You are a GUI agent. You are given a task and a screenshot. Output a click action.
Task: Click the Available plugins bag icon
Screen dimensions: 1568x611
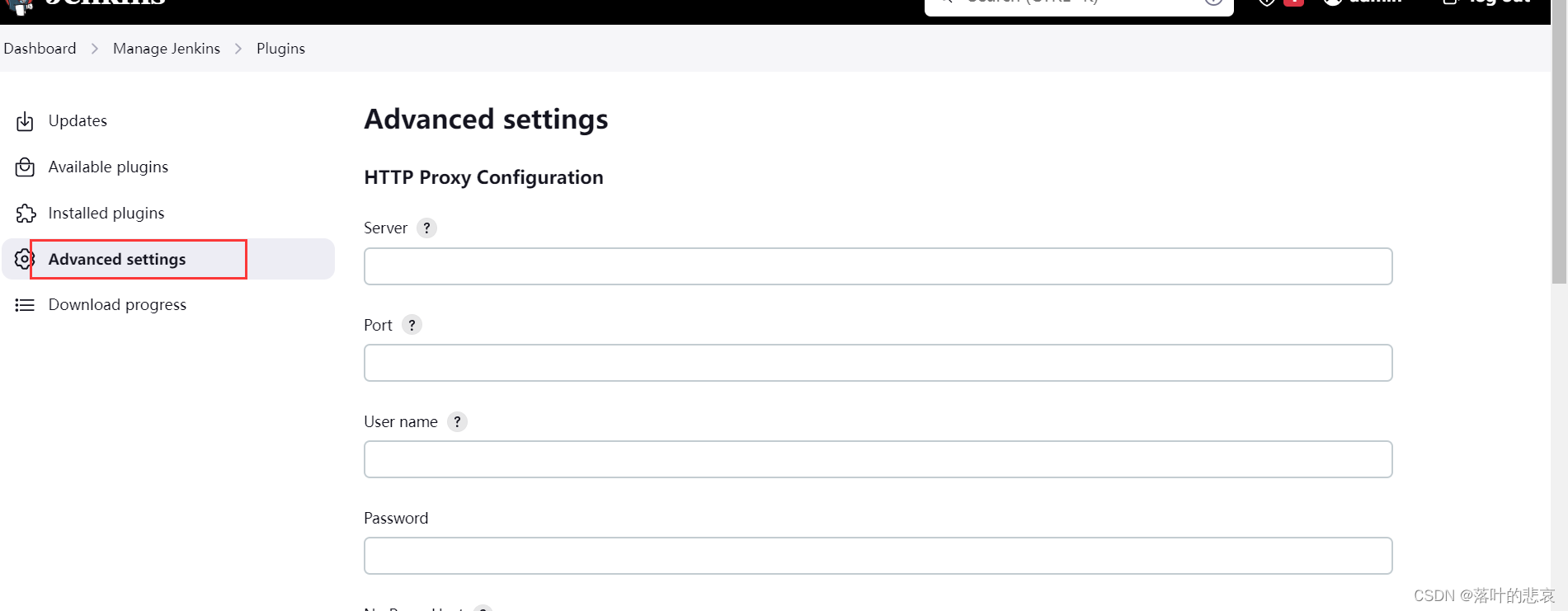point(25,167)
